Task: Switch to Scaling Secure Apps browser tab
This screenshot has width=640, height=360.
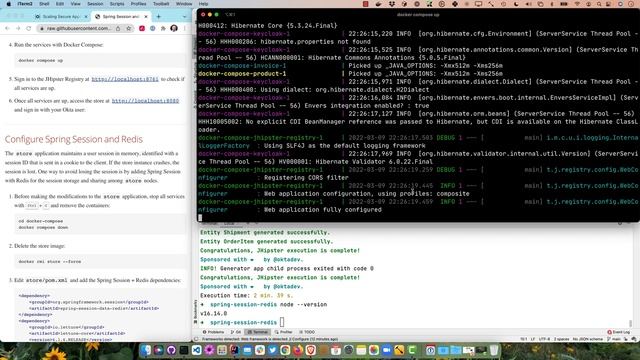Action: (x=61, y=17)
